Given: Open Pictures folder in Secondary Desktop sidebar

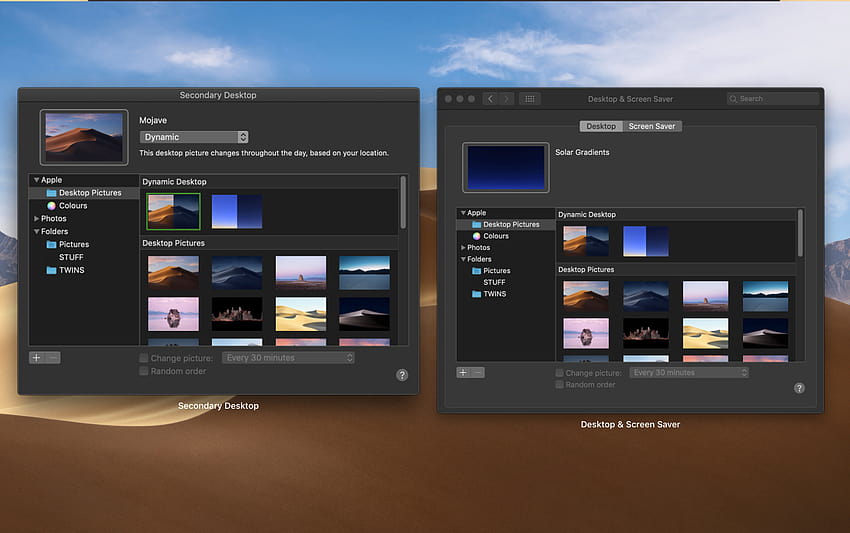Looking at the screenshot, I should [68, 244].
